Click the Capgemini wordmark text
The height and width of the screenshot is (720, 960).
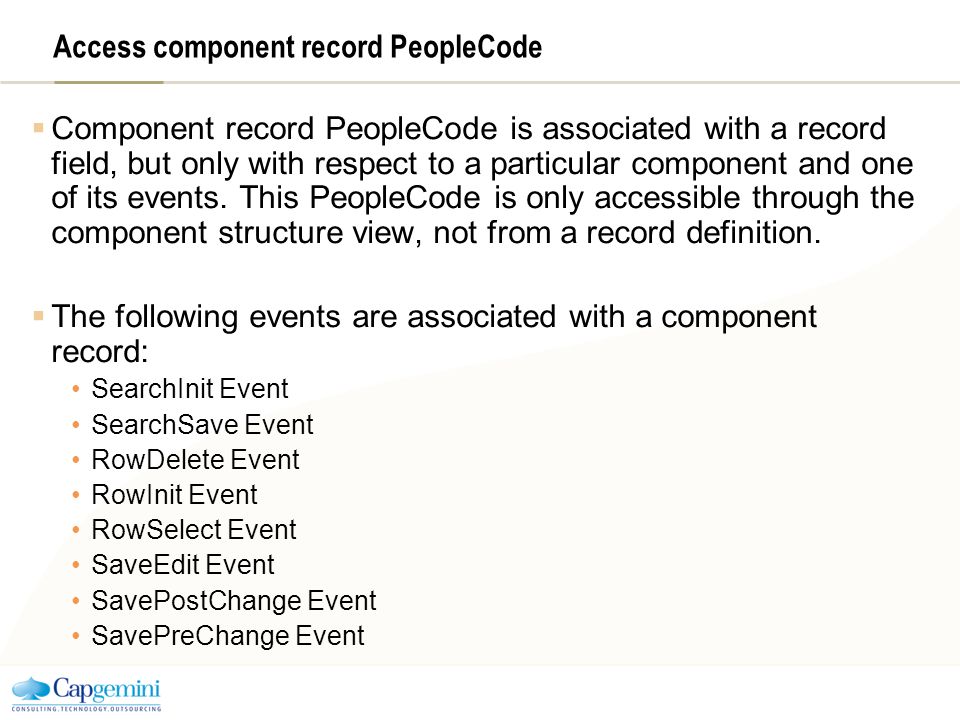tap(107, 690)
